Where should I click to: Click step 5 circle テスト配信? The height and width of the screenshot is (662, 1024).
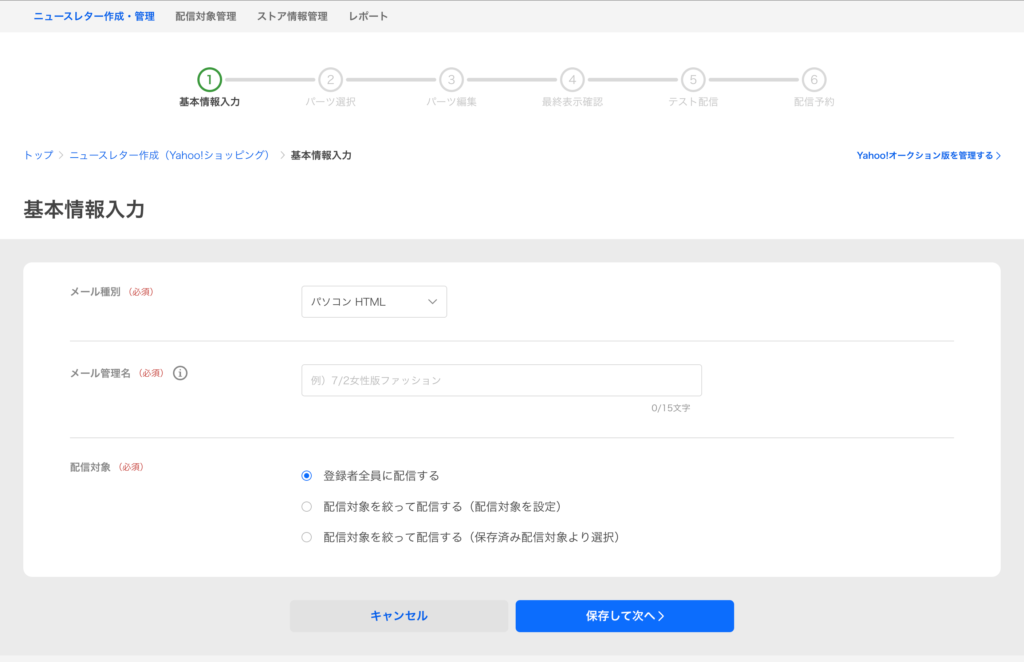693,80
